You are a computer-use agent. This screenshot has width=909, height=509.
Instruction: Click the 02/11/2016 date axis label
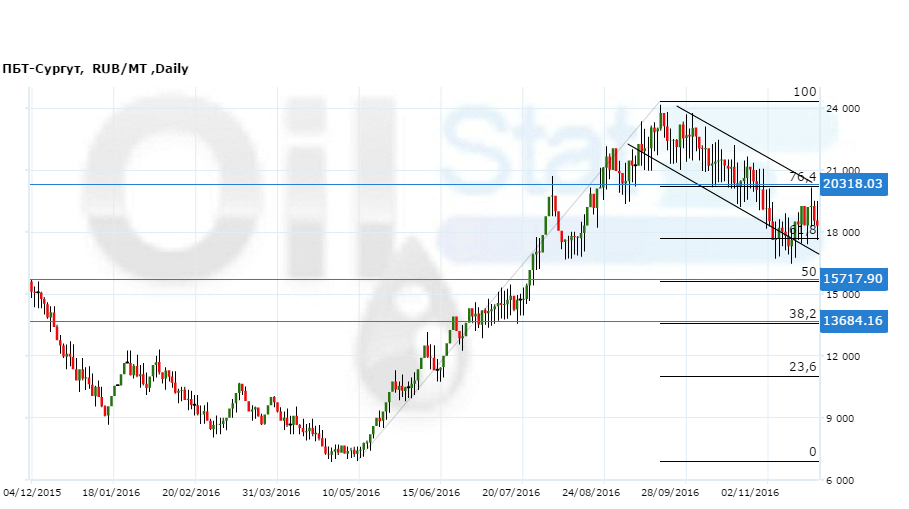pos(750,493)
